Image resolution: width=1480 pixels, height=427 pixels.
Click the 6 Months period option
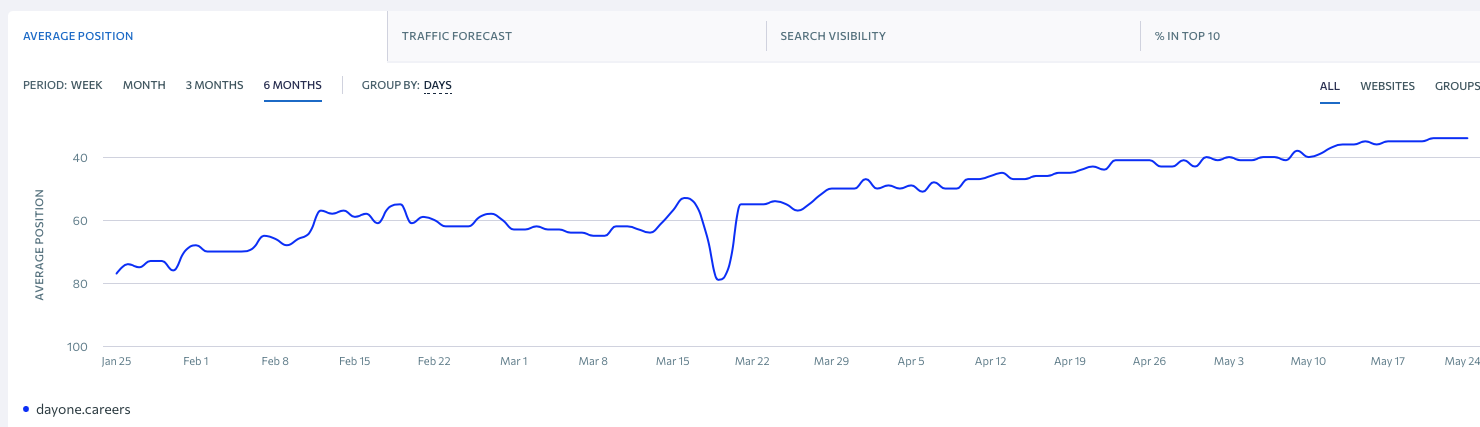(x=292, y=85)
